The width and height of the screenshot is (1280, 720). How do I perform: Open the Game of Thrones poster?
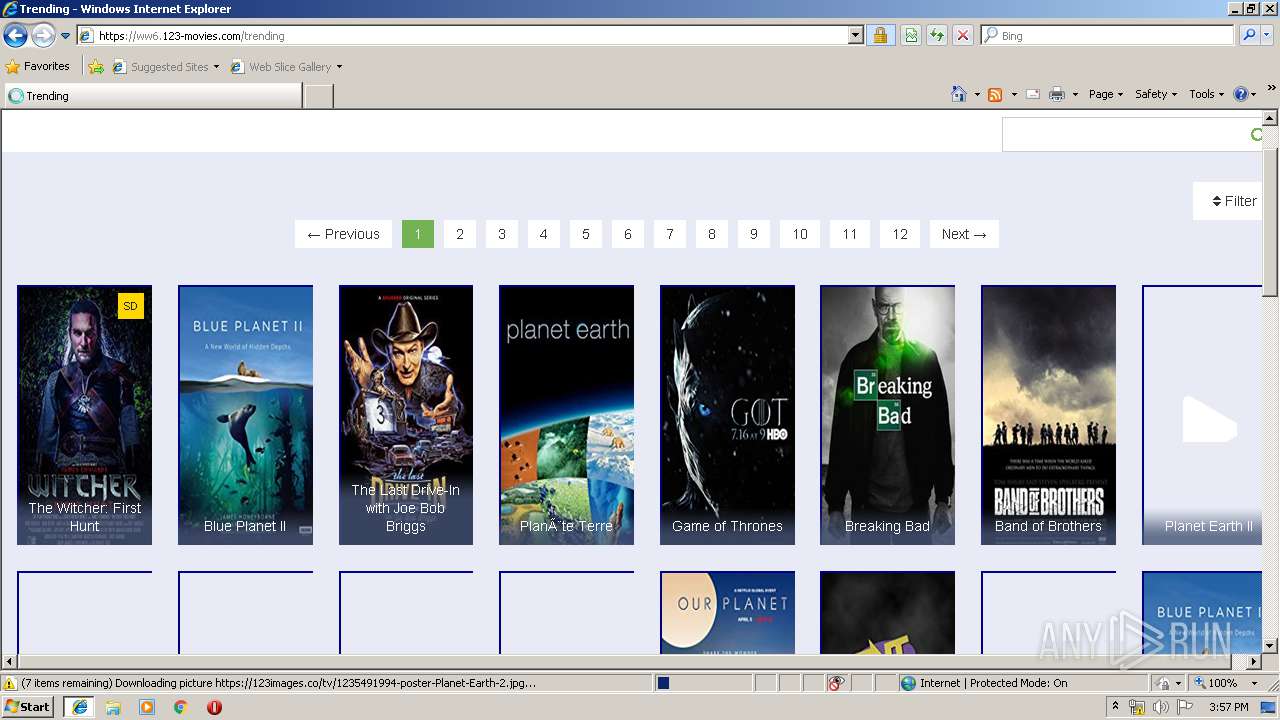point(727,415)
